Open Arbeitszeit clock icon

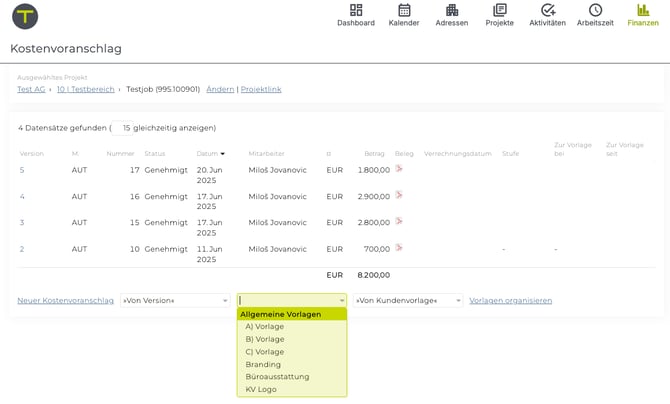(595, 10)
